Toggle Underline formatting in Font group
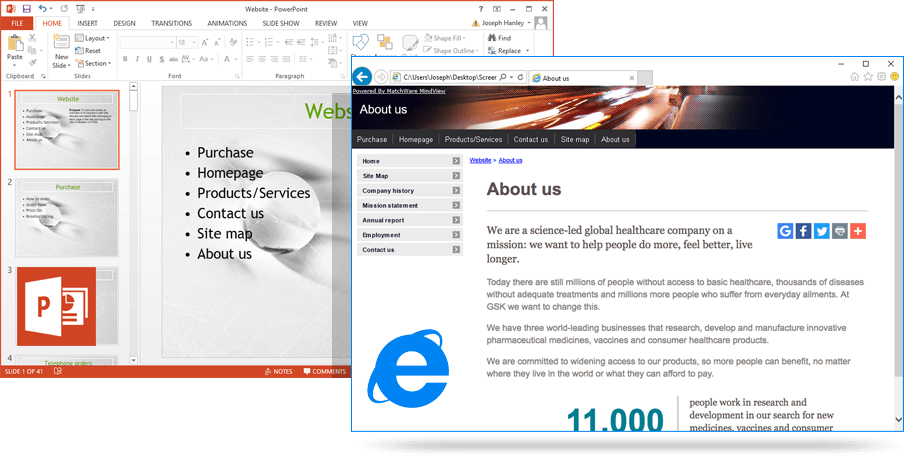The width and height of the screenshot is (910, 457). [x=149, y=59]
